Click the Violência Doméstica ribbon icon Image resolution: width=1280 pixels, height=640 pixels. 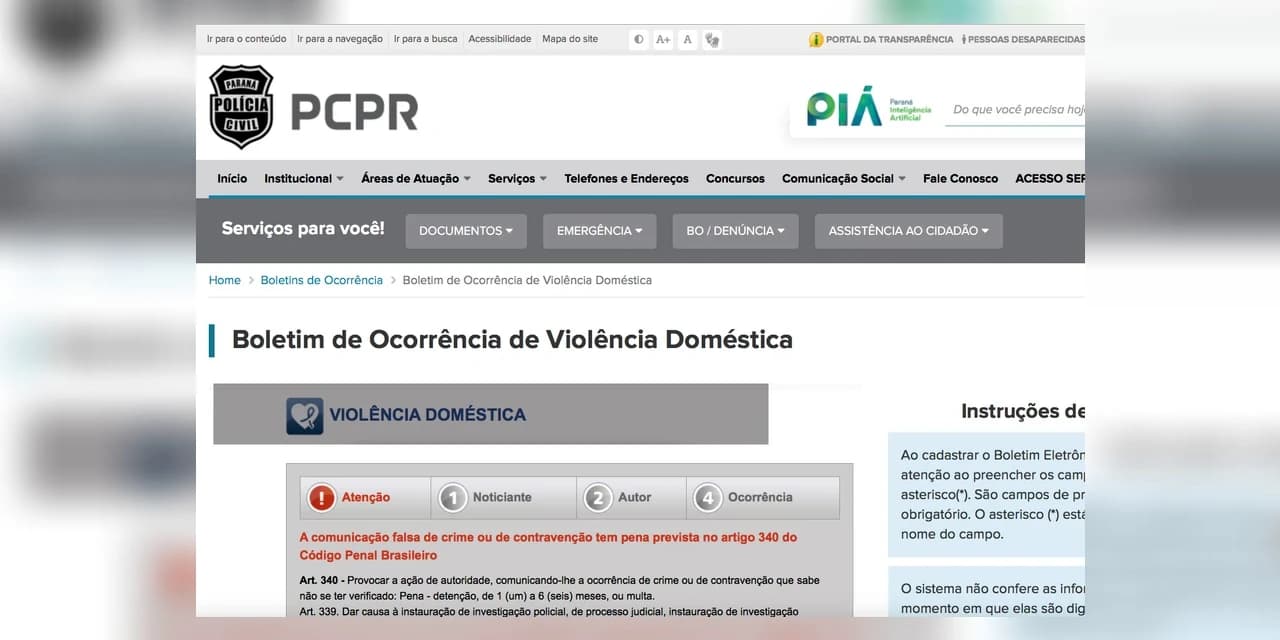click(304, 415)
